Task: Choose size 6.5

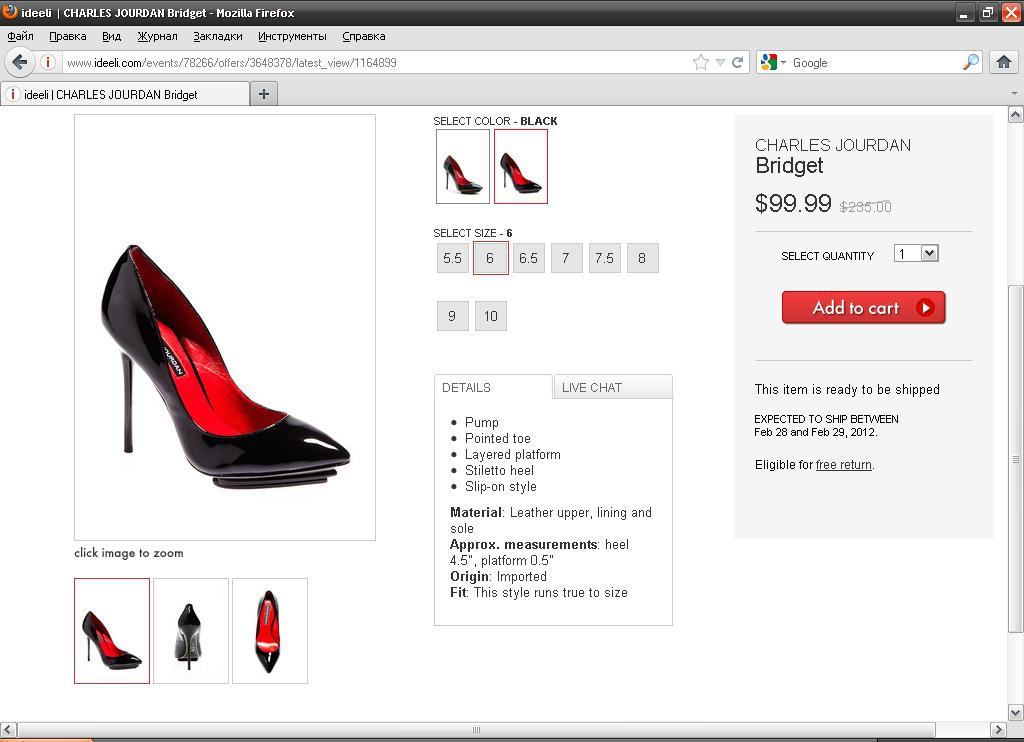Action: (528, 258)
